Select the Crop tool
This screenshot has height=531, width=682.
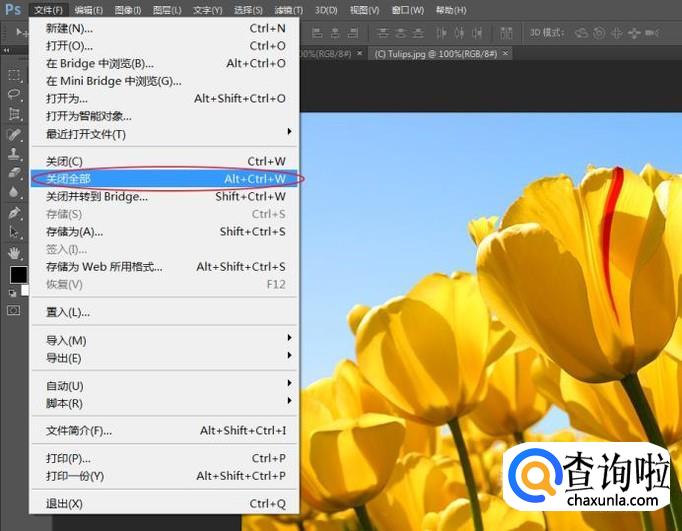pos(14,114)
